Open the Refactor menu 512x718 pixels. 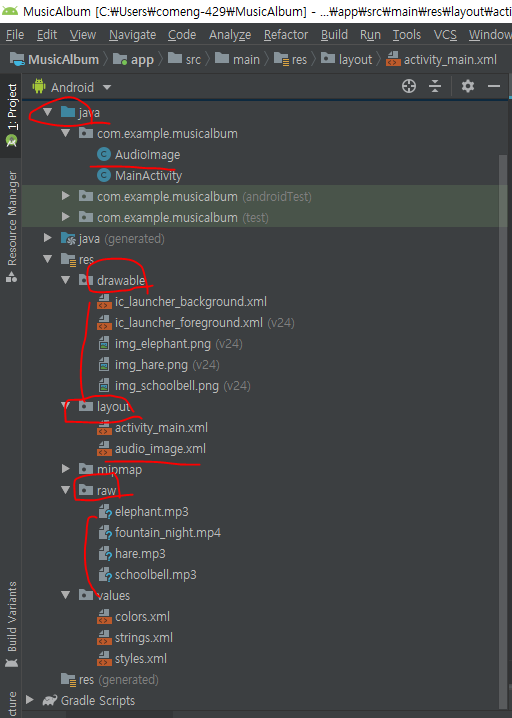[x=286, y=35]
